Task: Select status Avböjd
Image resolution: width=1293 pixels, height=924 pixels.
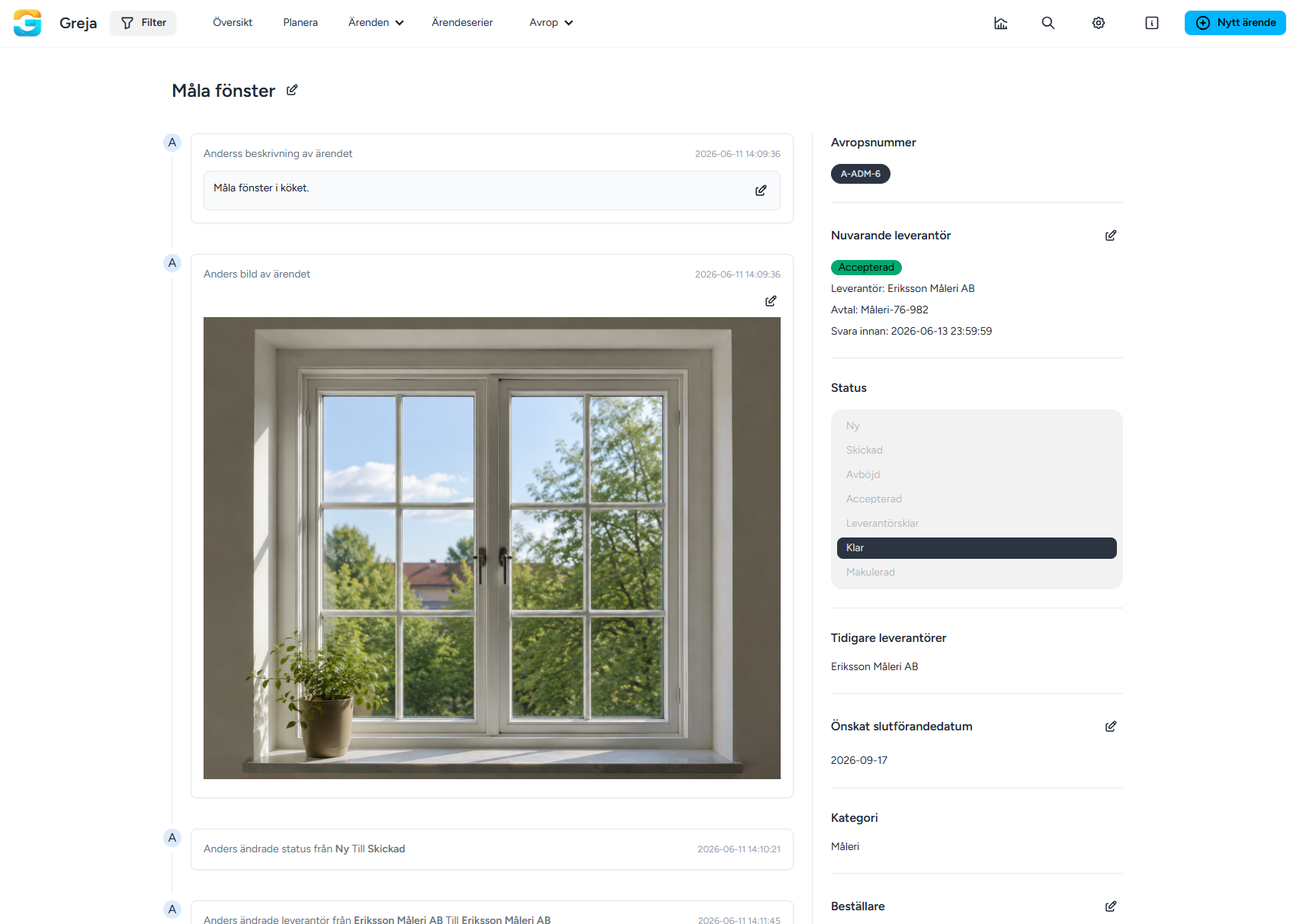Action: [977, 475]
